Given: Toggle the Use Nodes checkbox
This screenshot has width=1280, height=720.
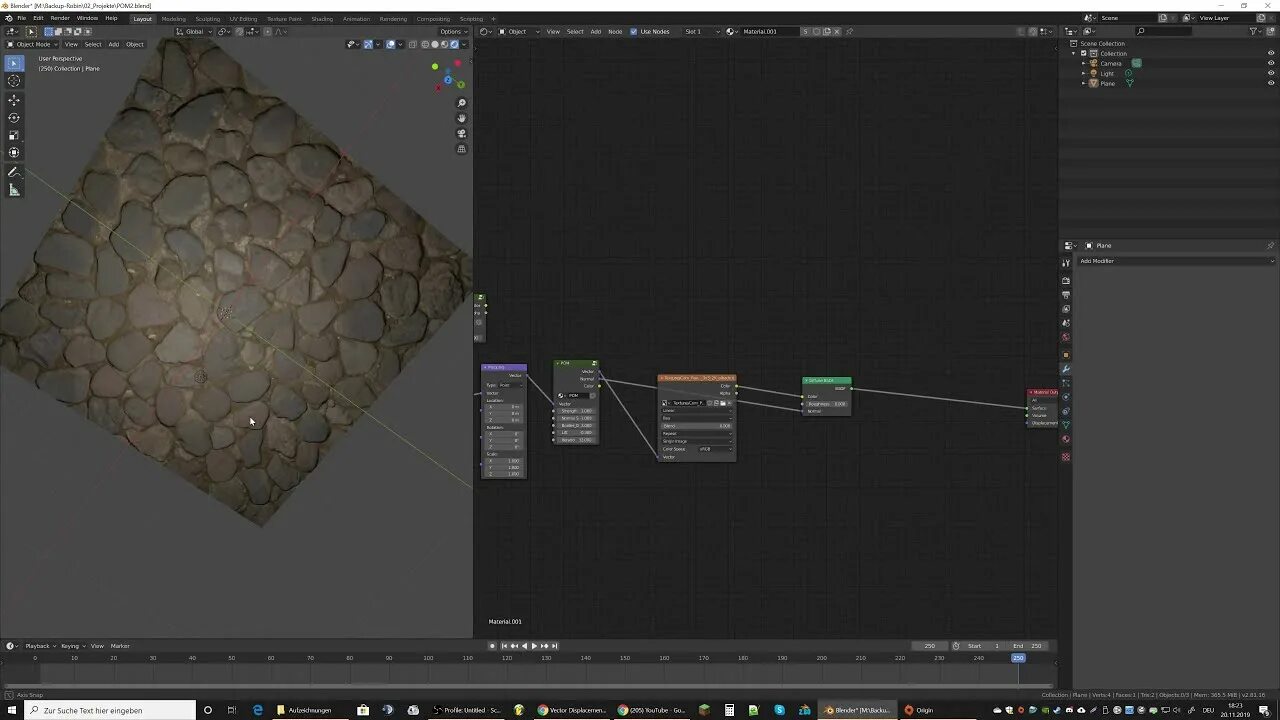Looking at the screenshot, I should pyautogui.click(x=633, y=31).
